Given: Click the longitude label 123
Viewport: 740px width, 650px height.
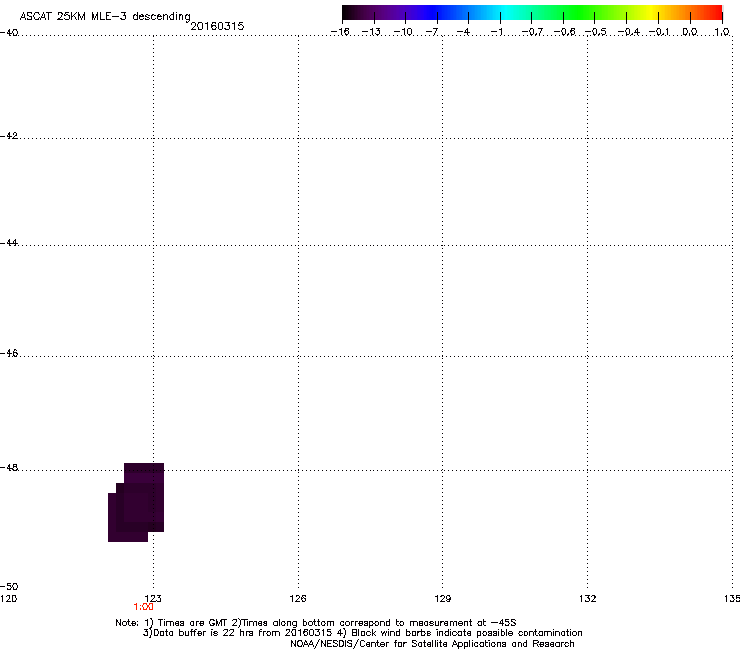Looking at the screenshot, I should coord(153,599).
